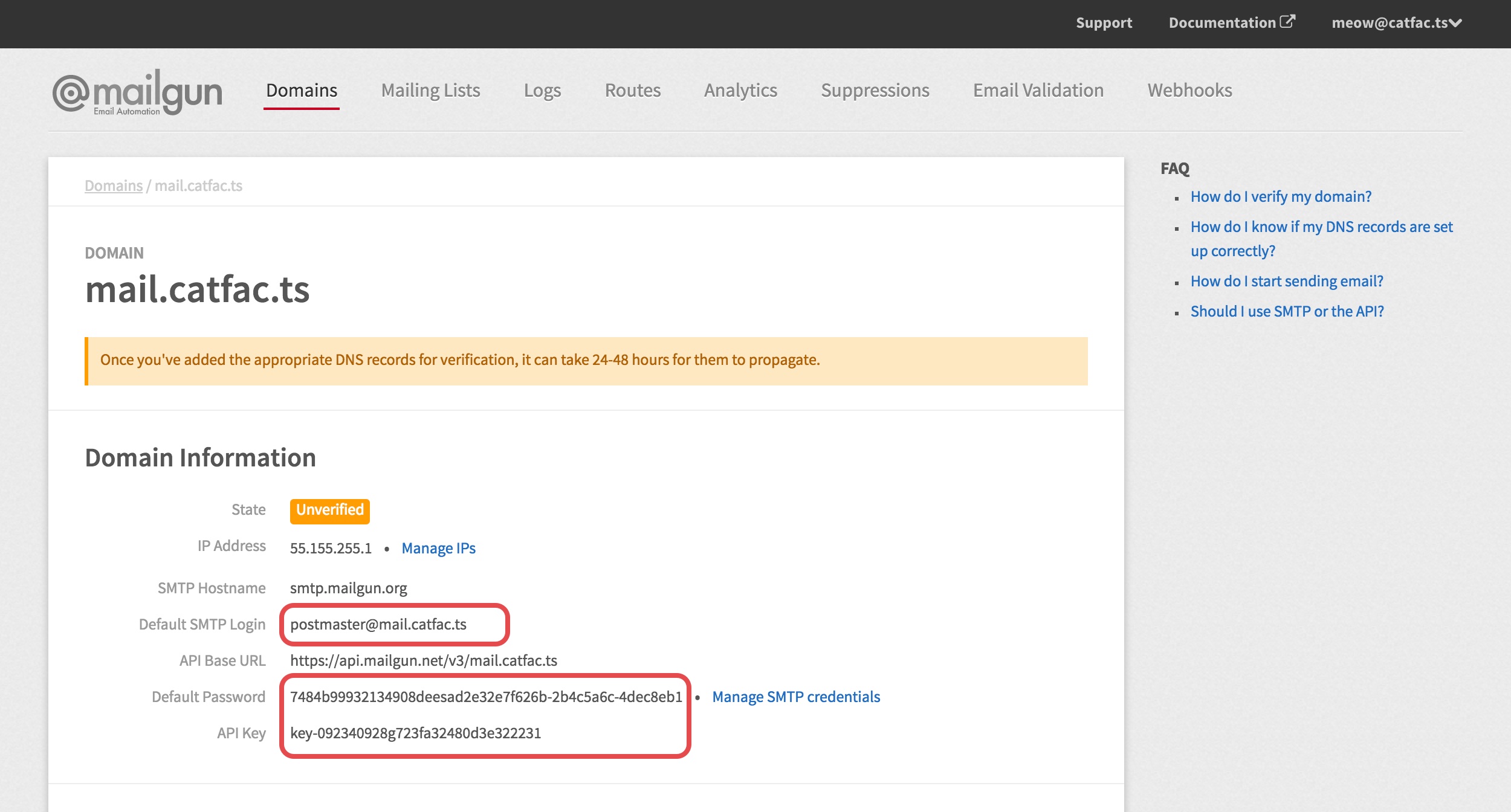Open the Webhooks tab
The image size is (1511, 812).
[x=1189, y=91]
